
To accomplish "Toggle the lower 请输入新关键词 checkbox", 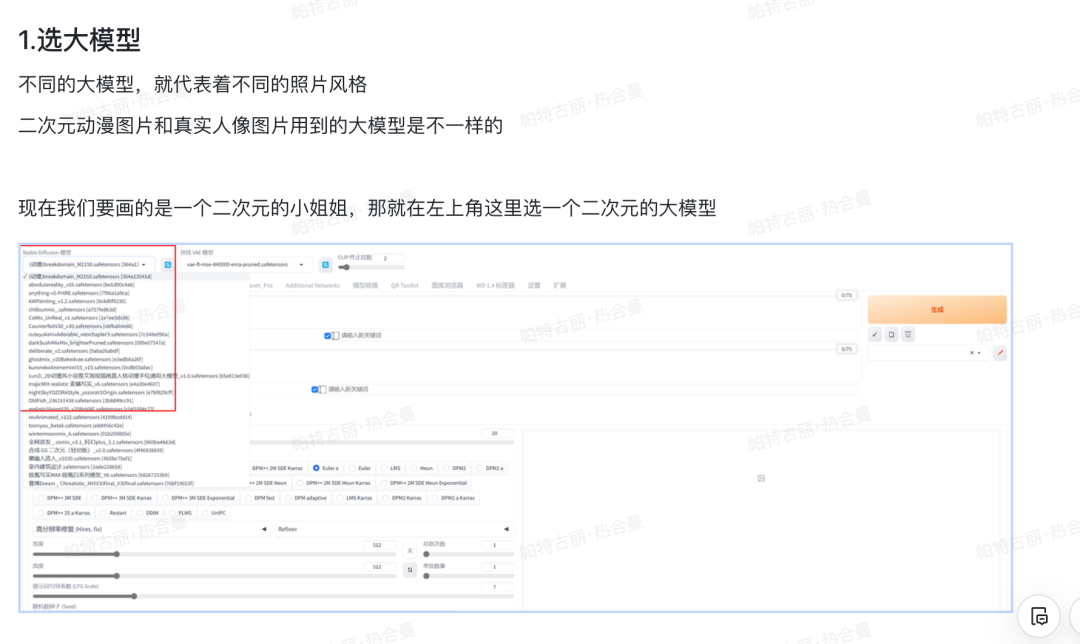I will tap(314, 390).
